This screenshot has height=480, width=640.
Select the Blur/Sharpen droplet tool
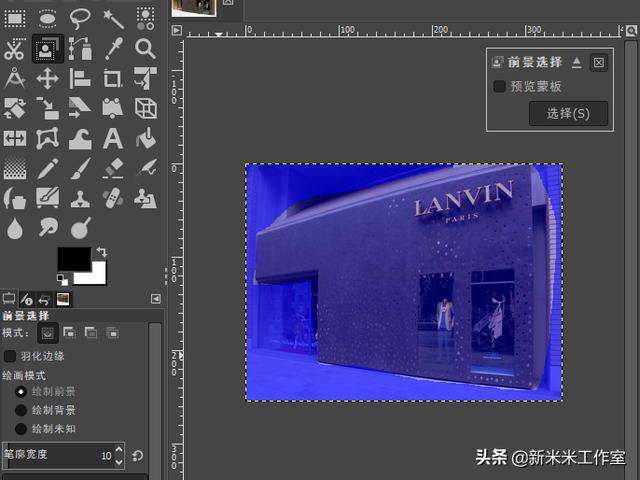(x=15, y=229)
